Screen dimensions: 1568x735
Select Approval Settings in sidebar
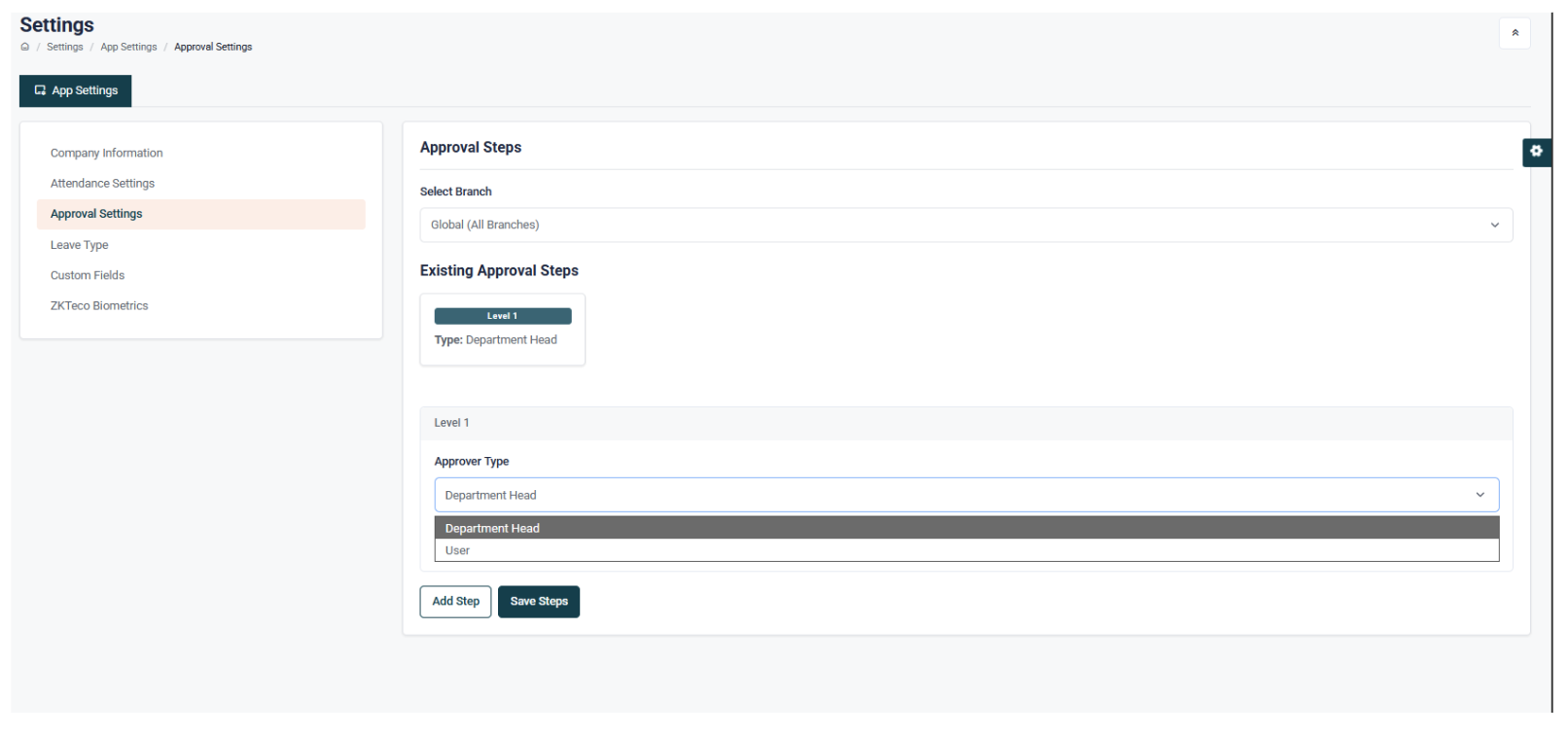coord(96,214)
